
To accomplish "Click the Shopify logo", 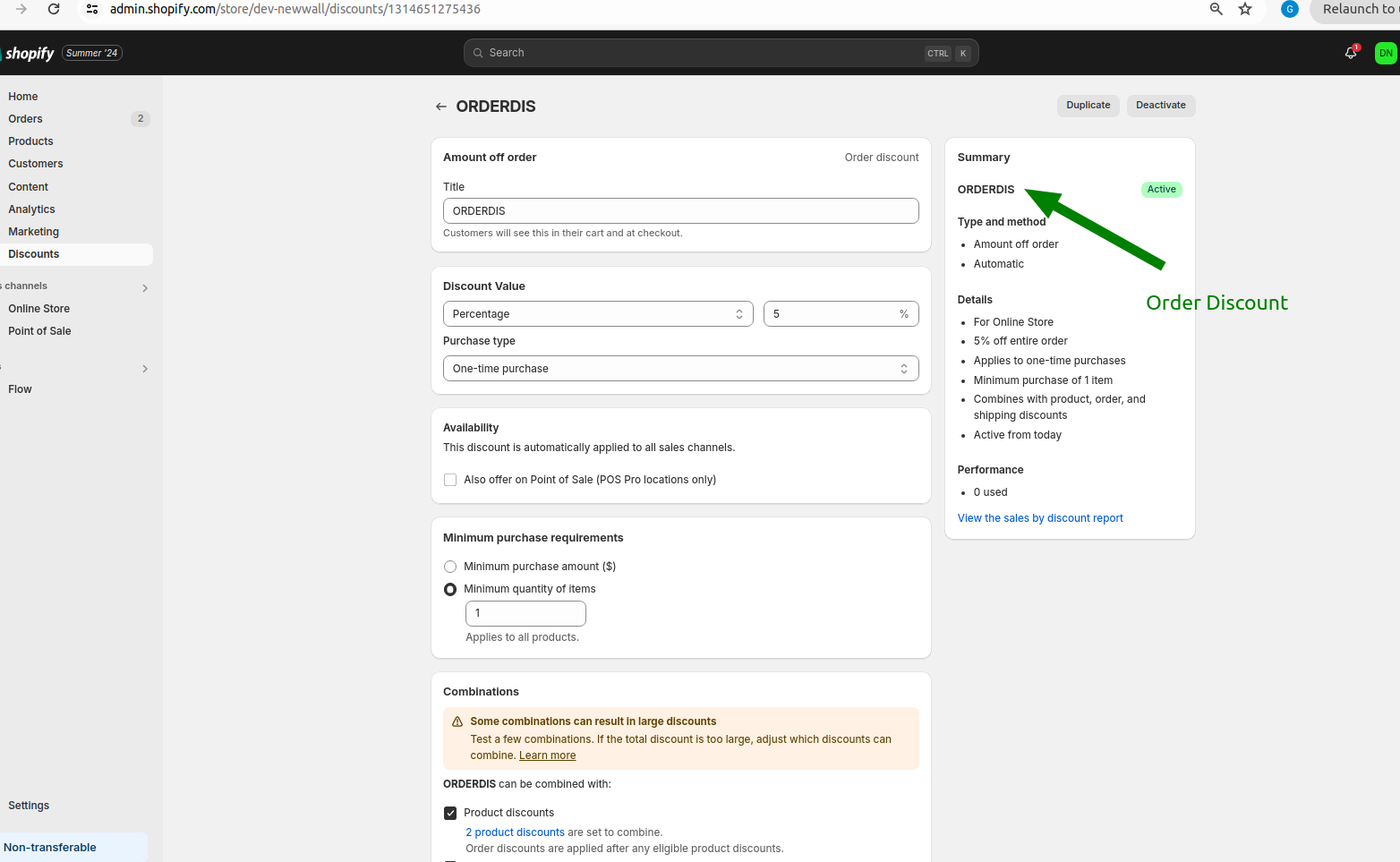I will [x=29, y=54].
